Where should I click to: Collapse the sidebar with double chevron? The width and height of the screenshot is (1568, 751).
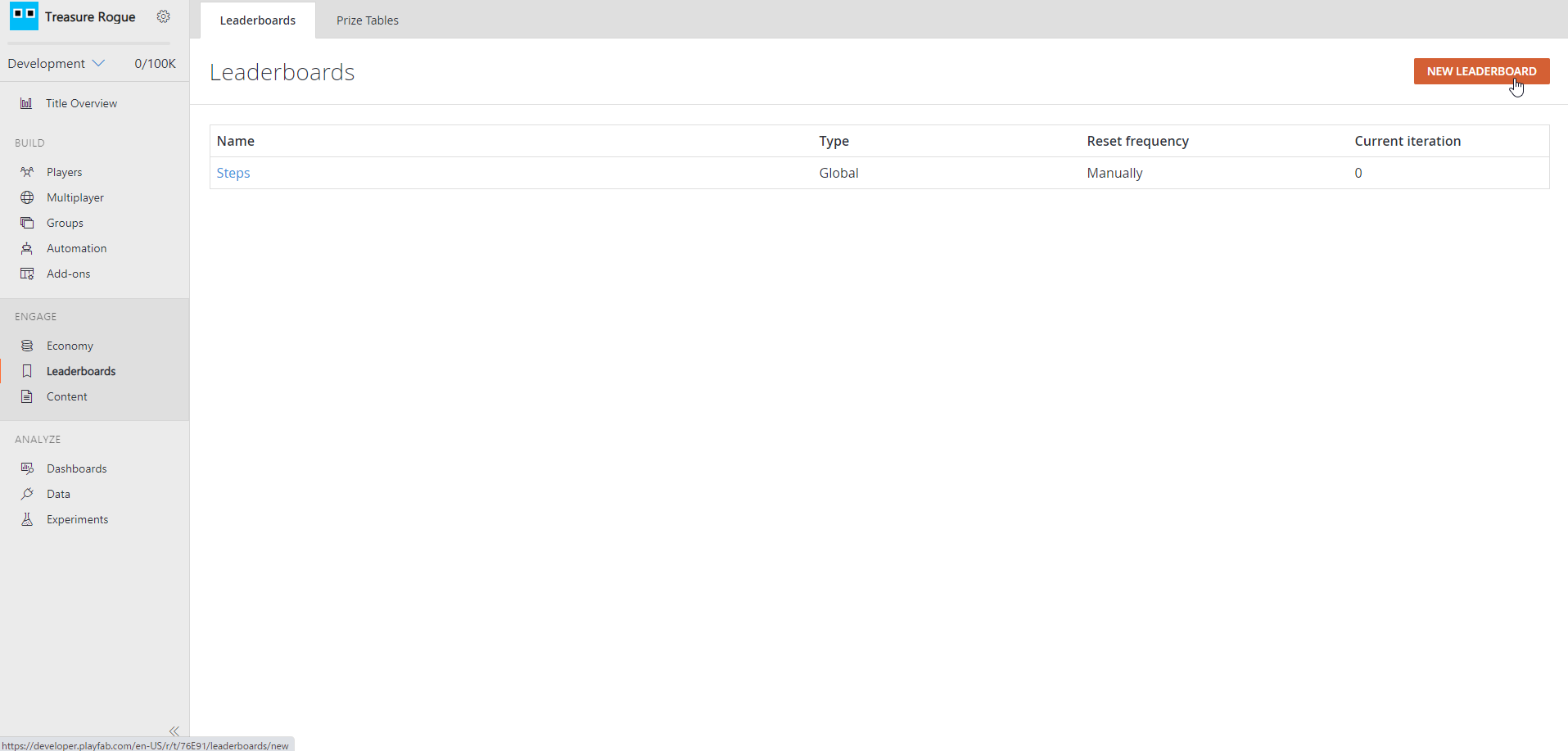pyautogui.click(x=174, y=731)
